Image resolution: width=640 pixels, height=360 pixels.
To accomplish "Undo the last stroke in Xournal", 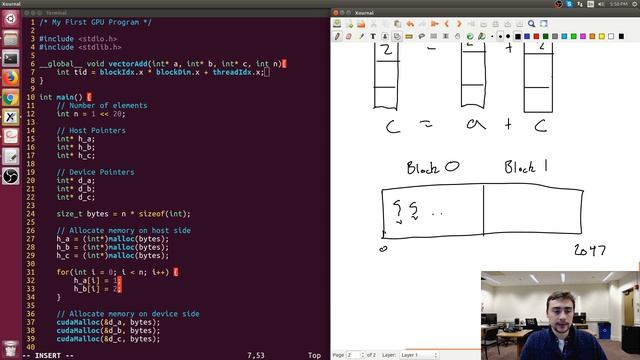I will 410,24.
